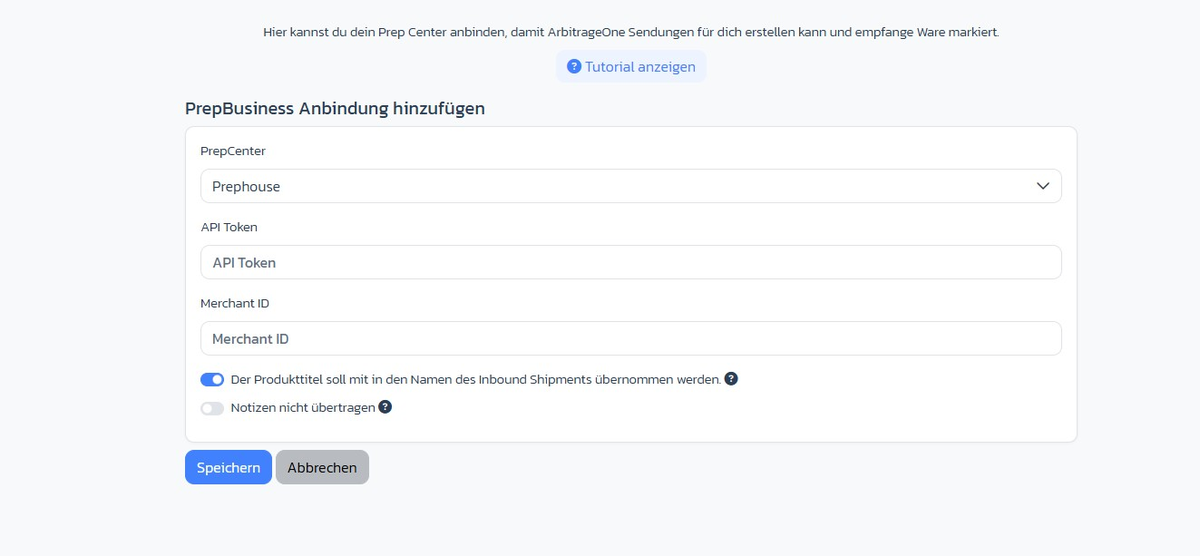This screenshot has width=1200, height=556.
Task: Click the PrepBusiness Anbindung hinzufügen heading
Action: click(335, 109)
